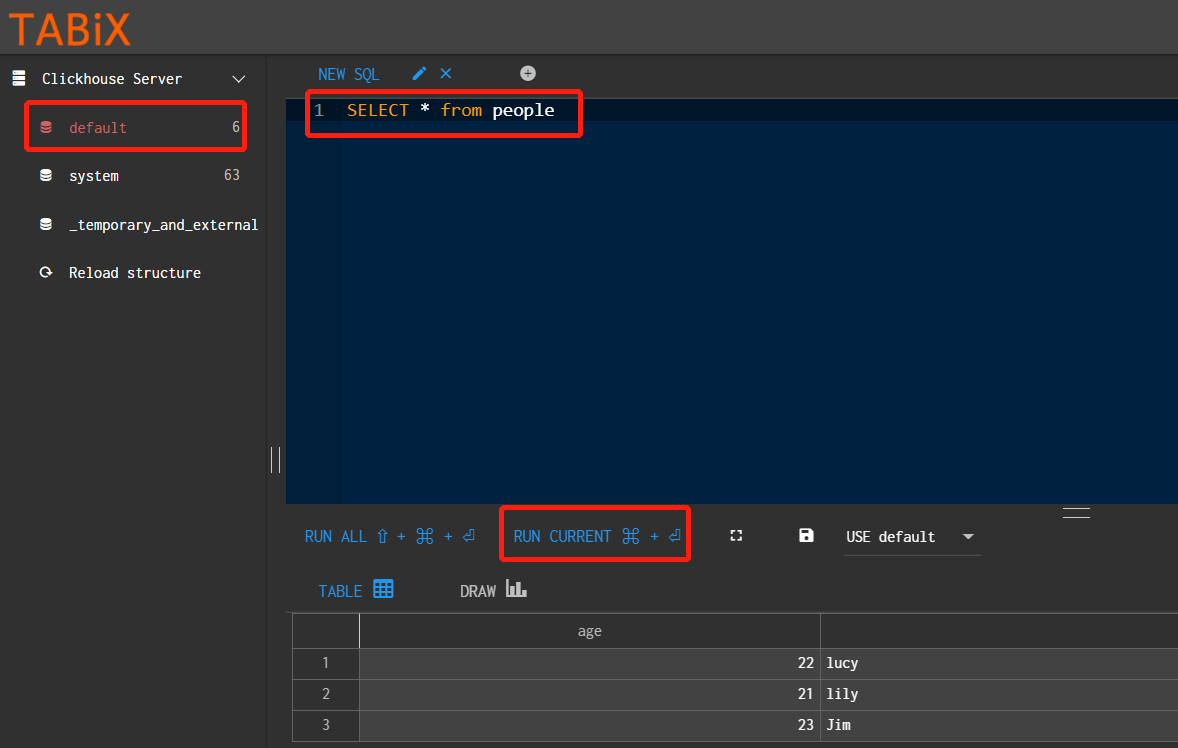Rename tab using the pencil icon
1178x748 pixels.
coord(419,73)
